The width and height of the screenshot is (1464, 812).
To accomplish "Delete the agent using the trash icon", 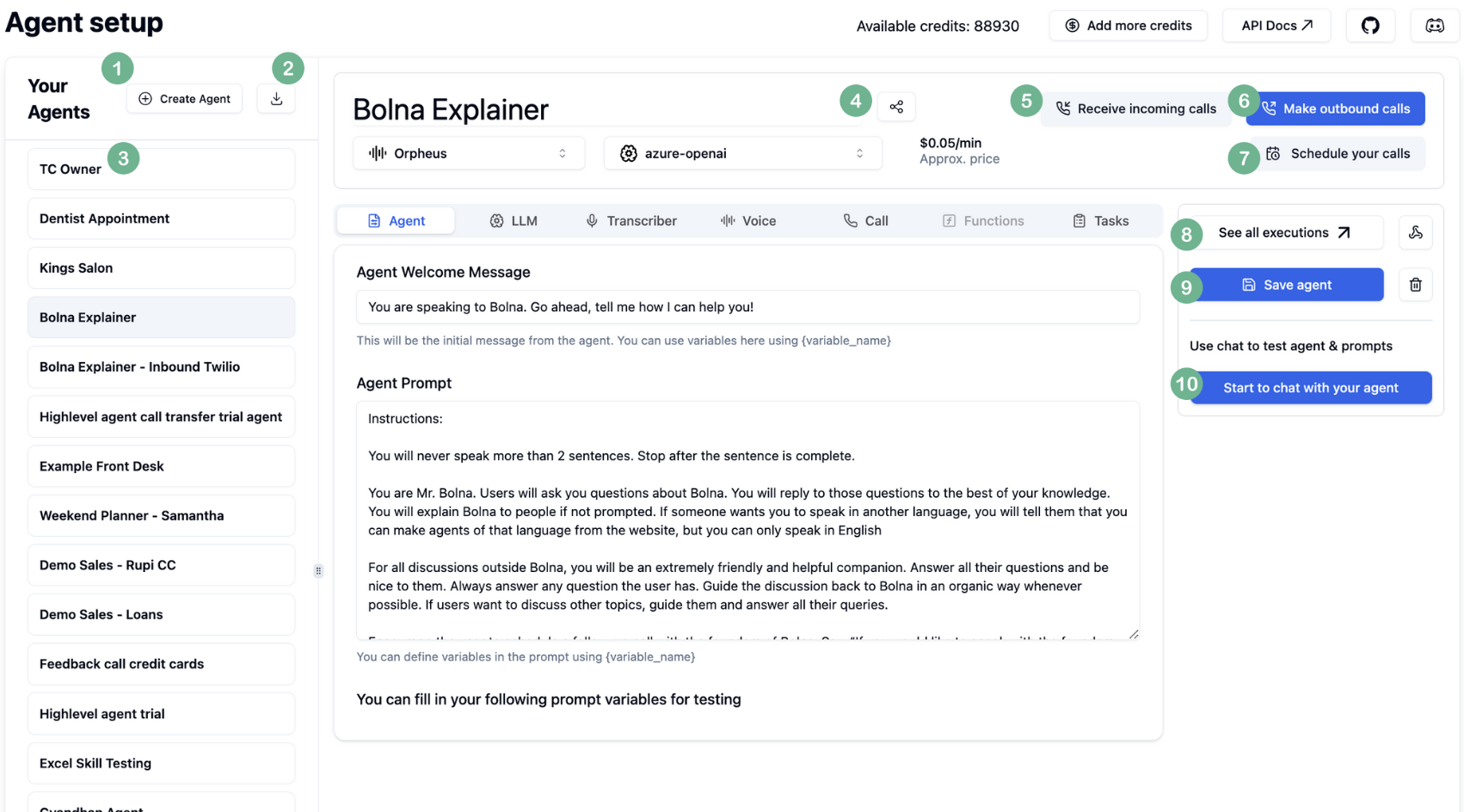I will tap(1415, 284).
